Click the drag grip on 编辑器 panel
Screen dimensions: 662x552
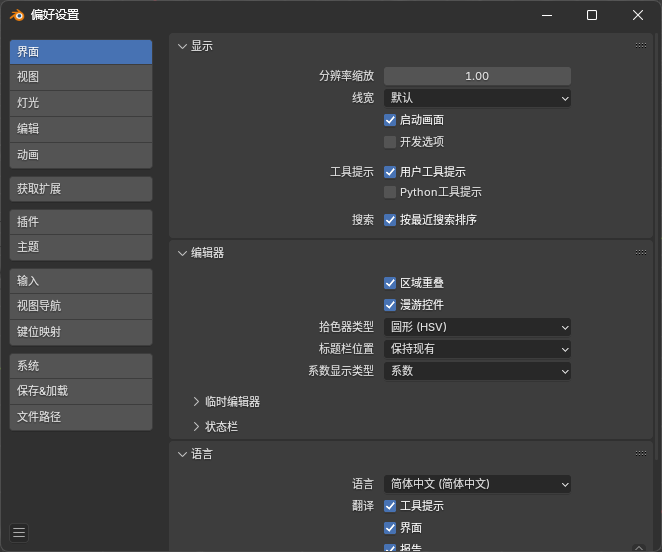(640, 253)
